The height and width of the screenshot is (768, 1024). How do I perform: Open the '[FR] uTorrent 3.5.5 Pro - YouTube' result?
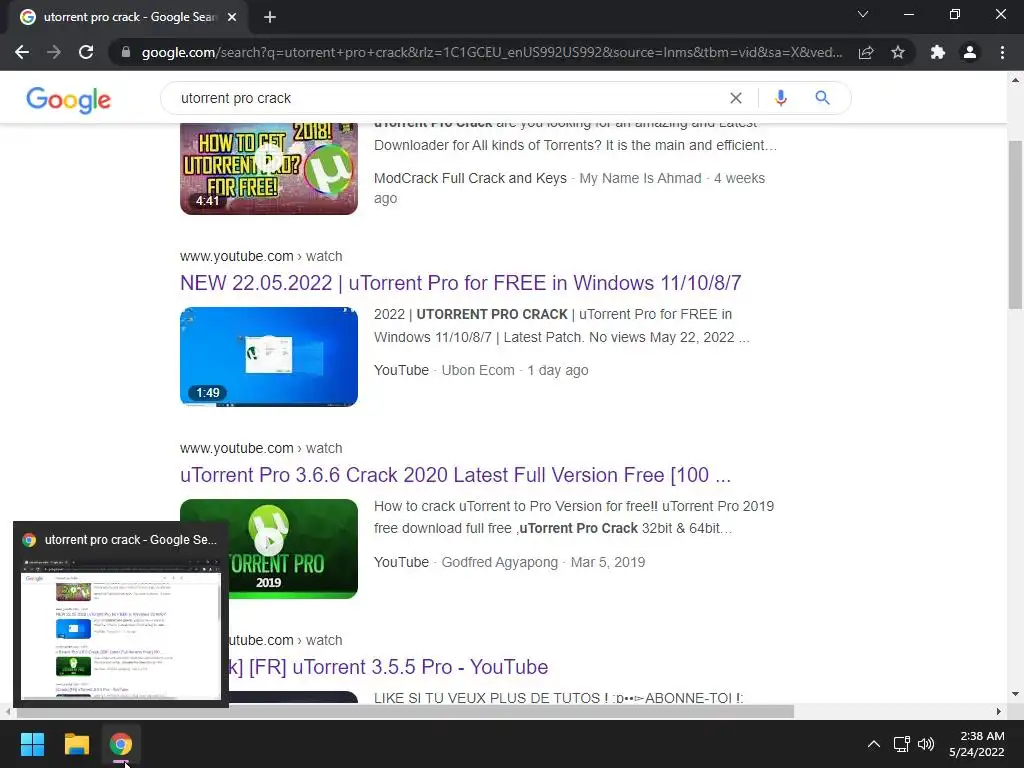389,667
